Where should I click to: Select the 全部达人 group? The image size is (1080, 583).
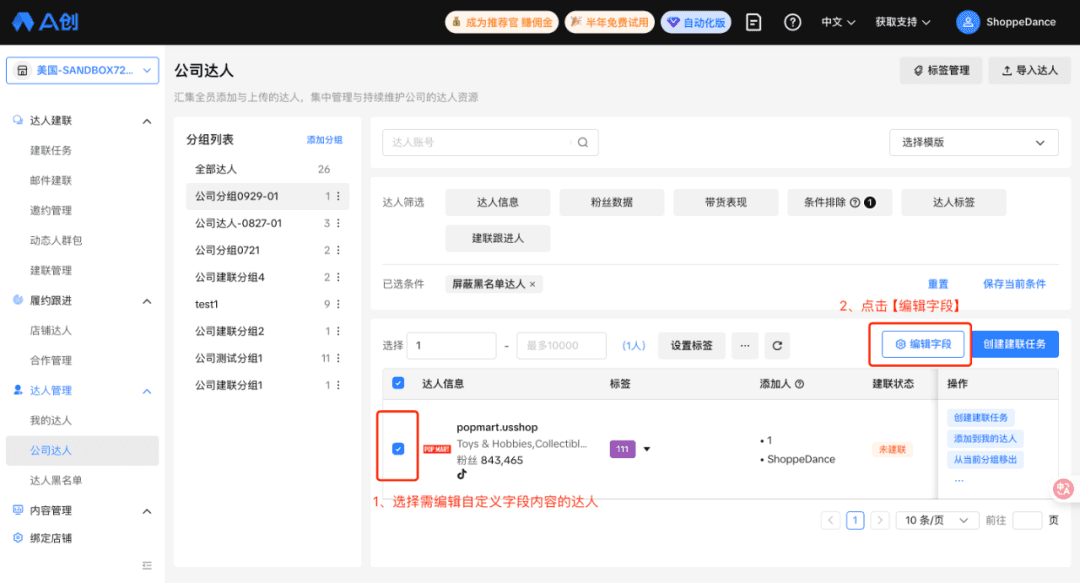point(267,170)
